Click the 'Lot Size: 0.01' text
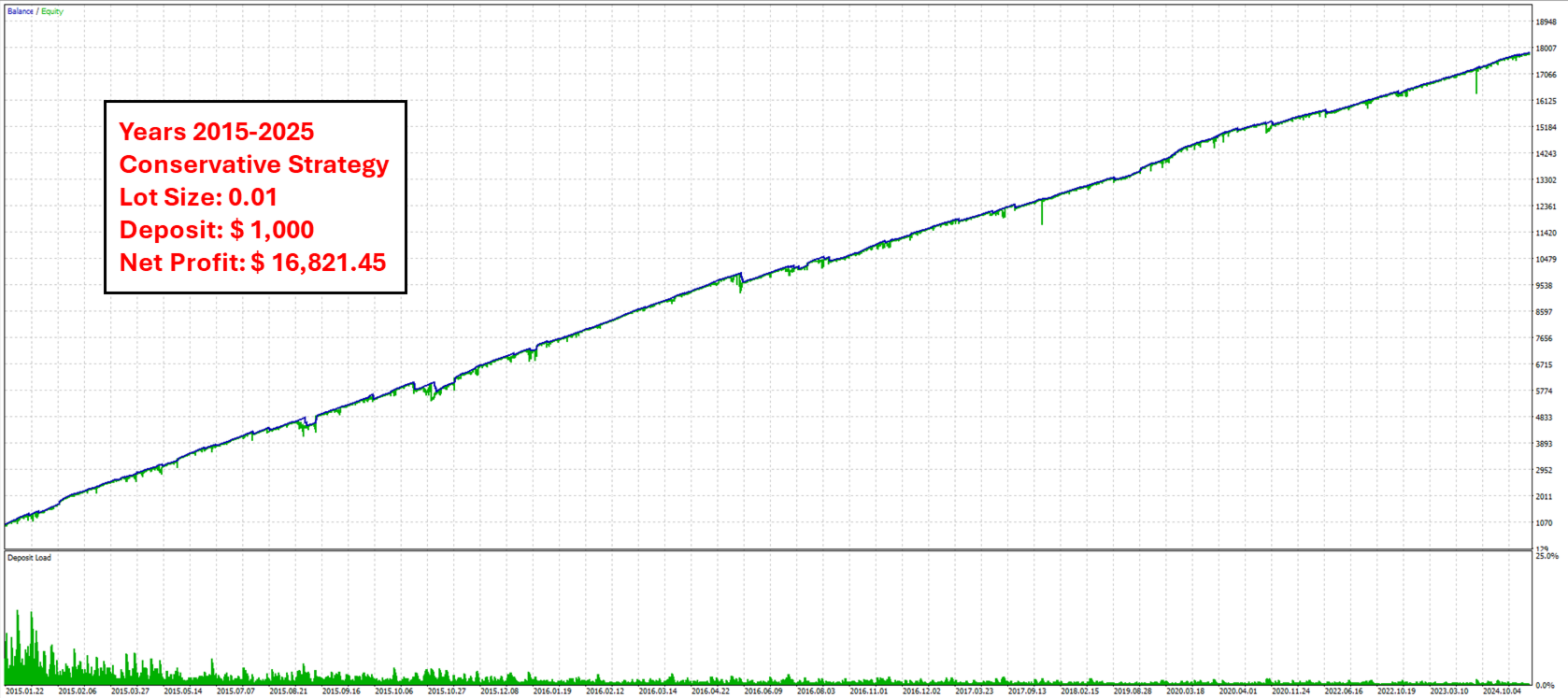This screenshot has width=1568, height=698. pyautogui.click(x=198, y=197)
